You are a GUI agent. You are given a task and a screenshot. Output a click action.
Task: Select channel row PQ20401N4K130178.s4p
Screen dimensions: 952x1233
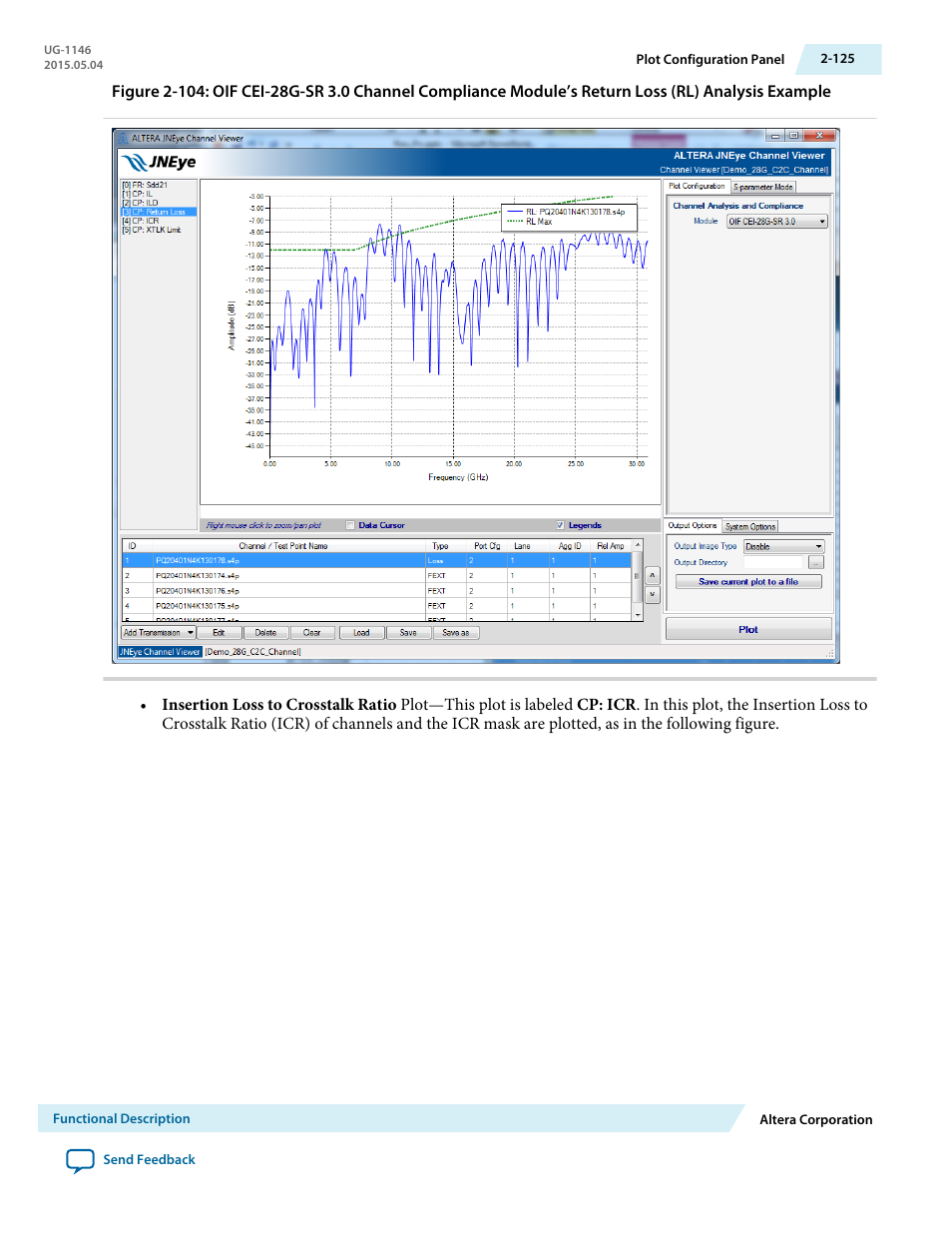click(377, 561)
